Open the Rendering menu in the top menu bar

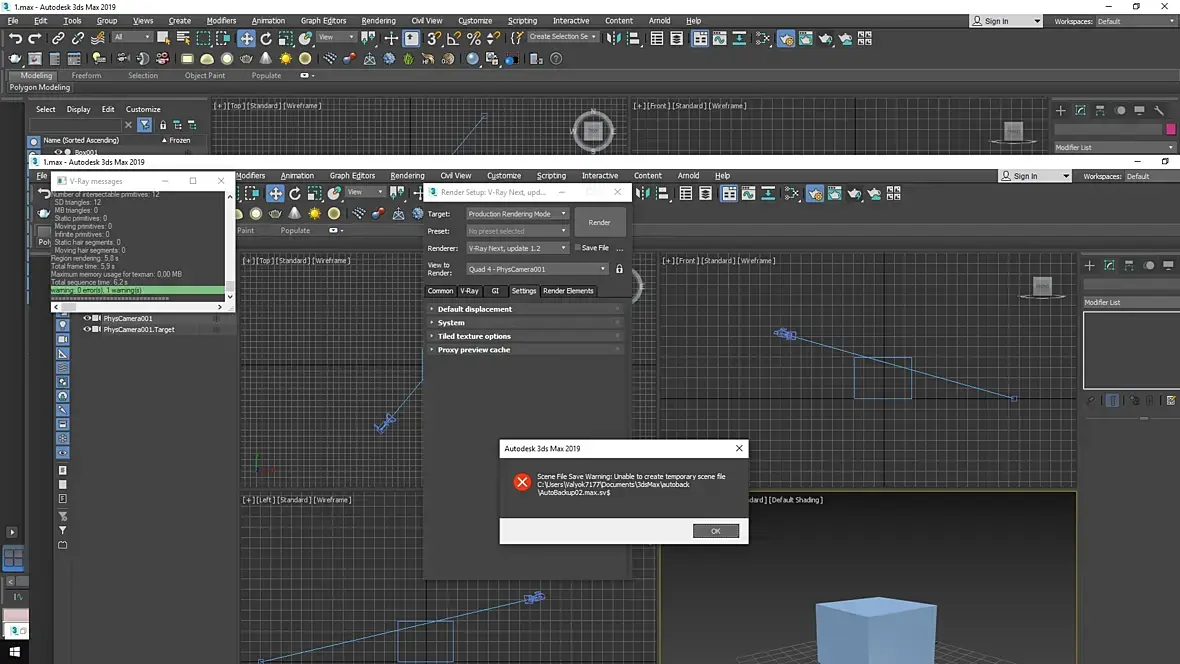pos(378,20)
